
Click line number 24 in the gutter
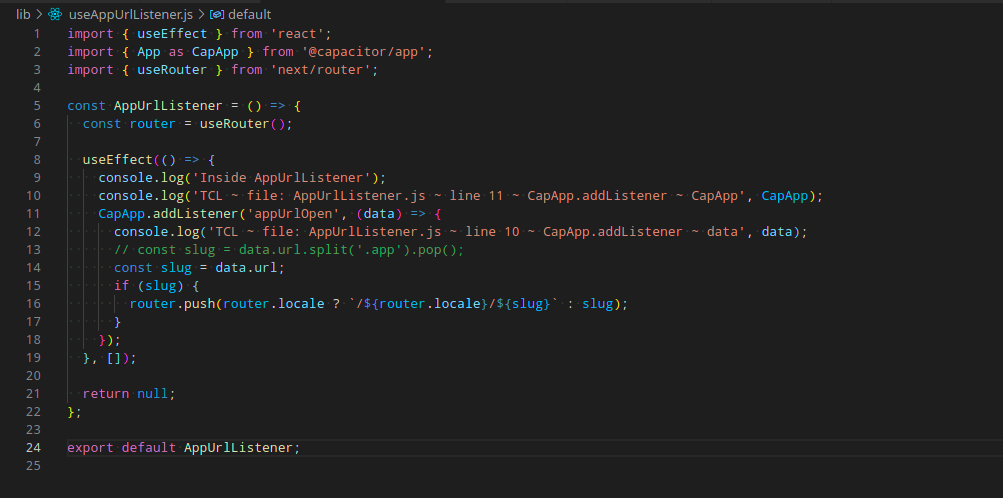(x=33, y=447)
